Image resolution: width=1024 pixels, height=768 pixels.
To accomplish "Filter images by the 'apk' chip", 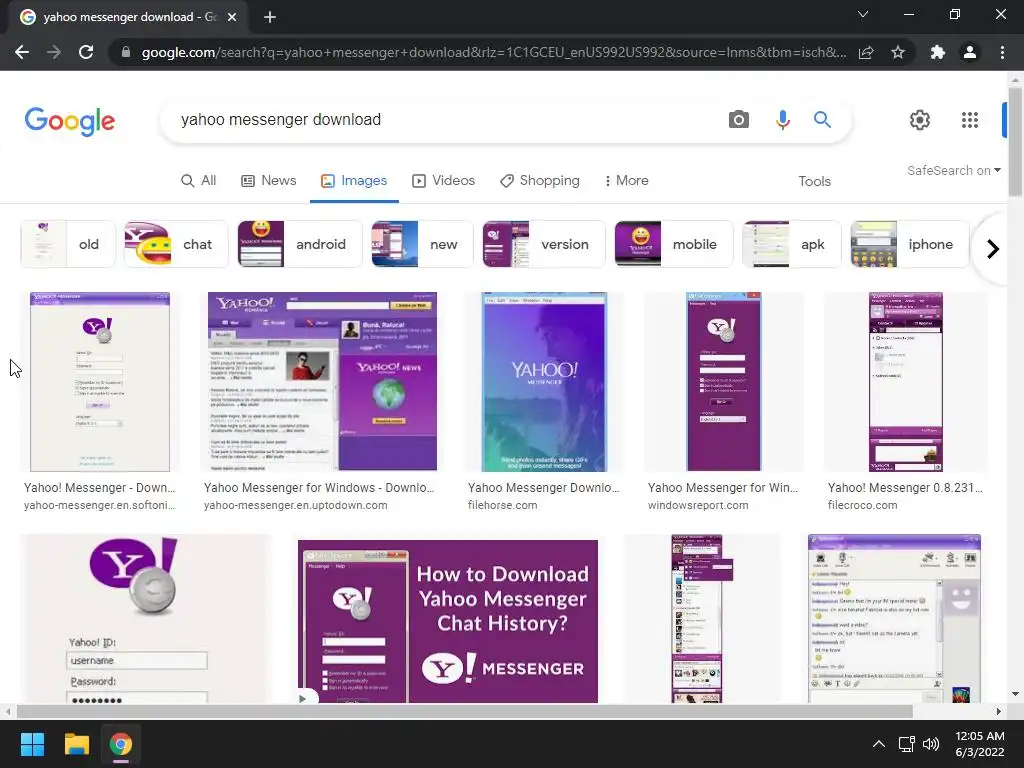I will coord(792,244).
